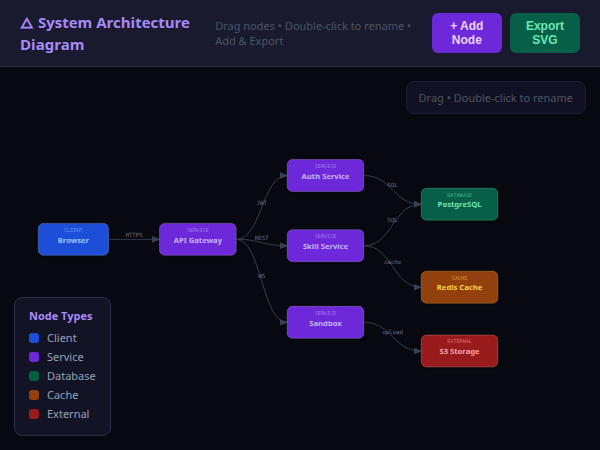Click the orange Cache legend swatch

point(34,395)
